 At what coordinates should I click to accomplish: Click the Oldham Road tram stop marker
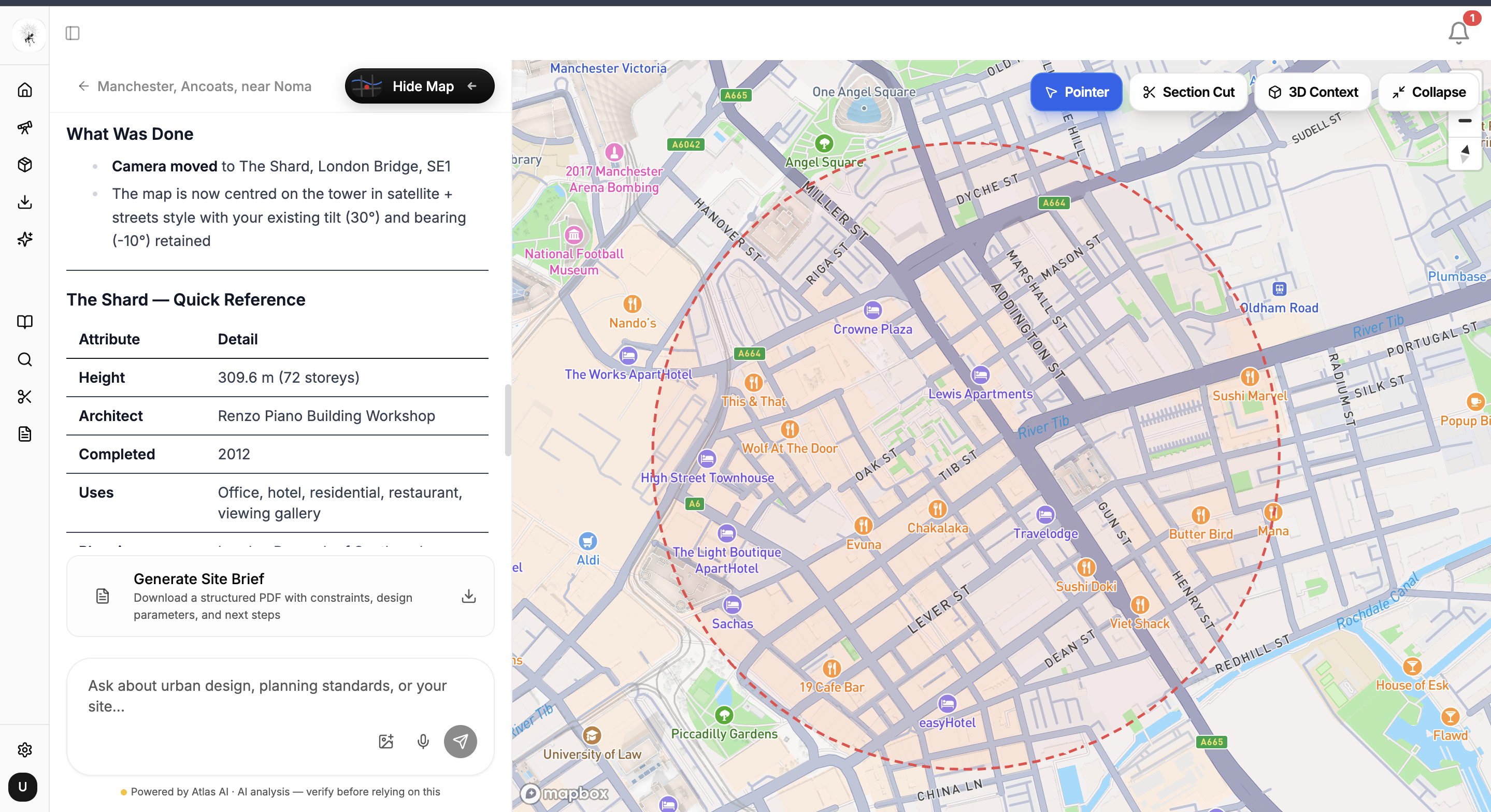point(1279,289)
